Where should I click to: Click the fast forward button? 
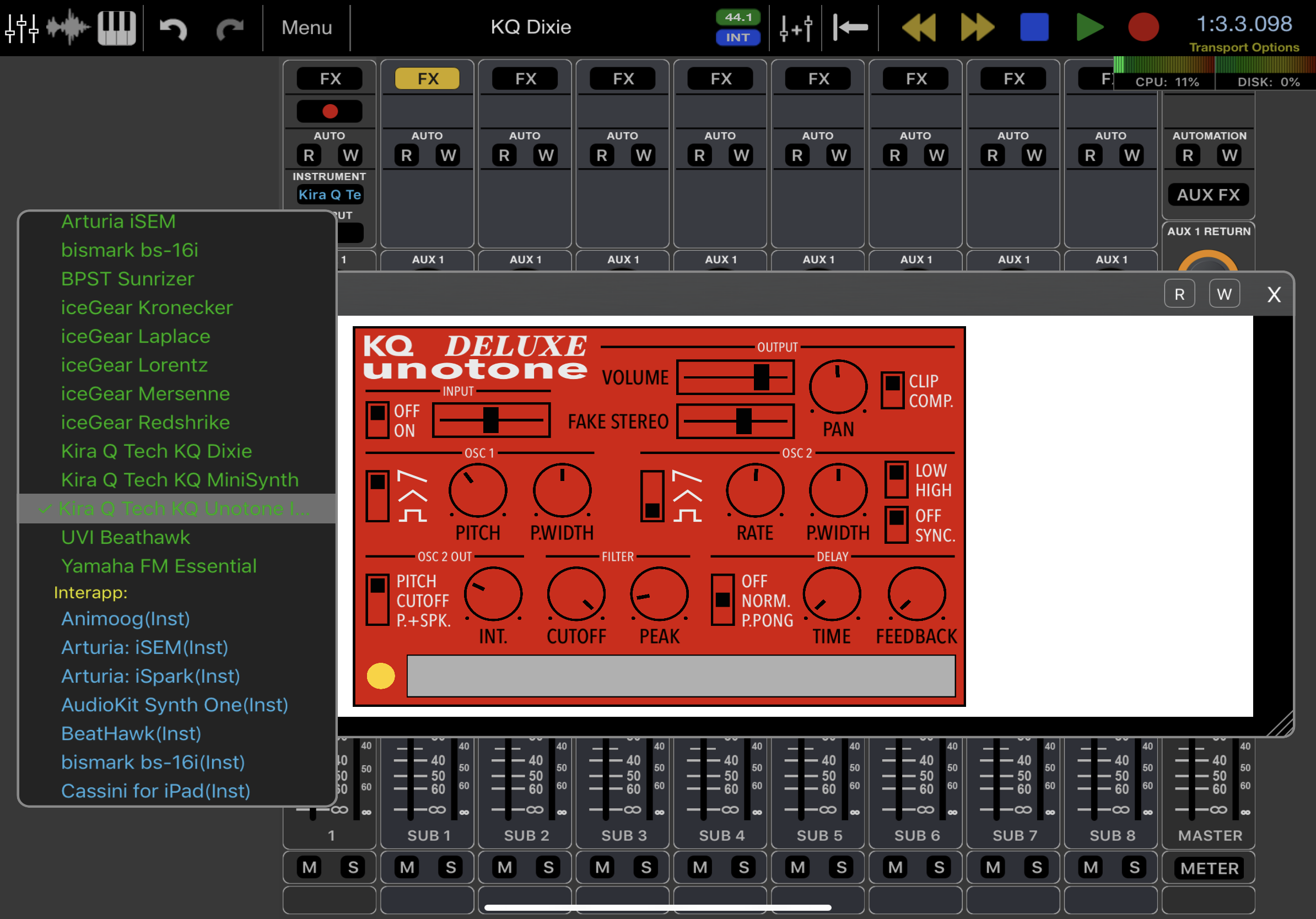pos(977,27)
